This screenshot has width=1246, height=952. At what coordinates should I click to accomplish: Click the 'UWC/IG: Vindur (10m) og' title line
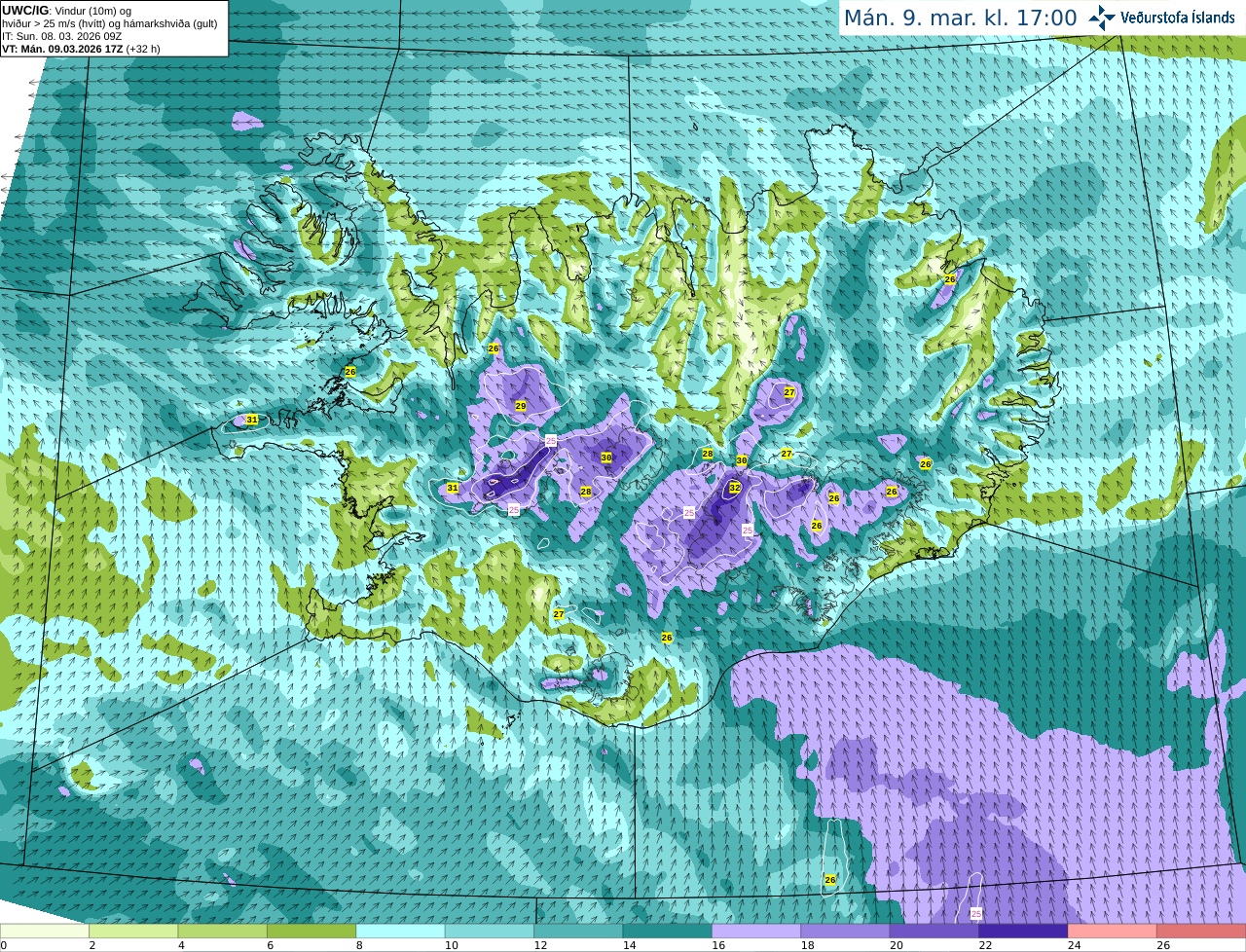66,10
